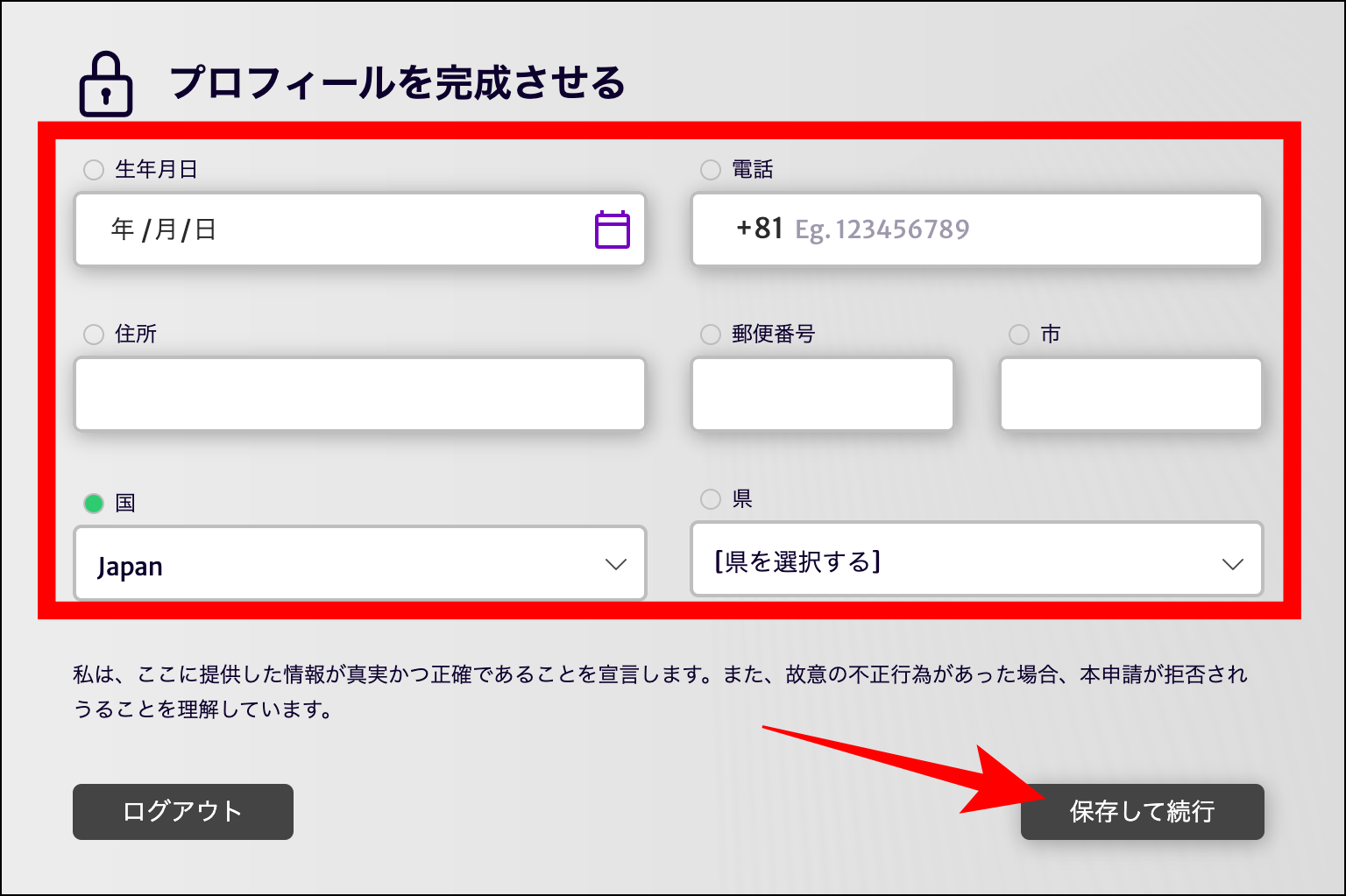Open the calendar date picker icon
This screenshot has height=896, width=1346.
click(612, 229)
